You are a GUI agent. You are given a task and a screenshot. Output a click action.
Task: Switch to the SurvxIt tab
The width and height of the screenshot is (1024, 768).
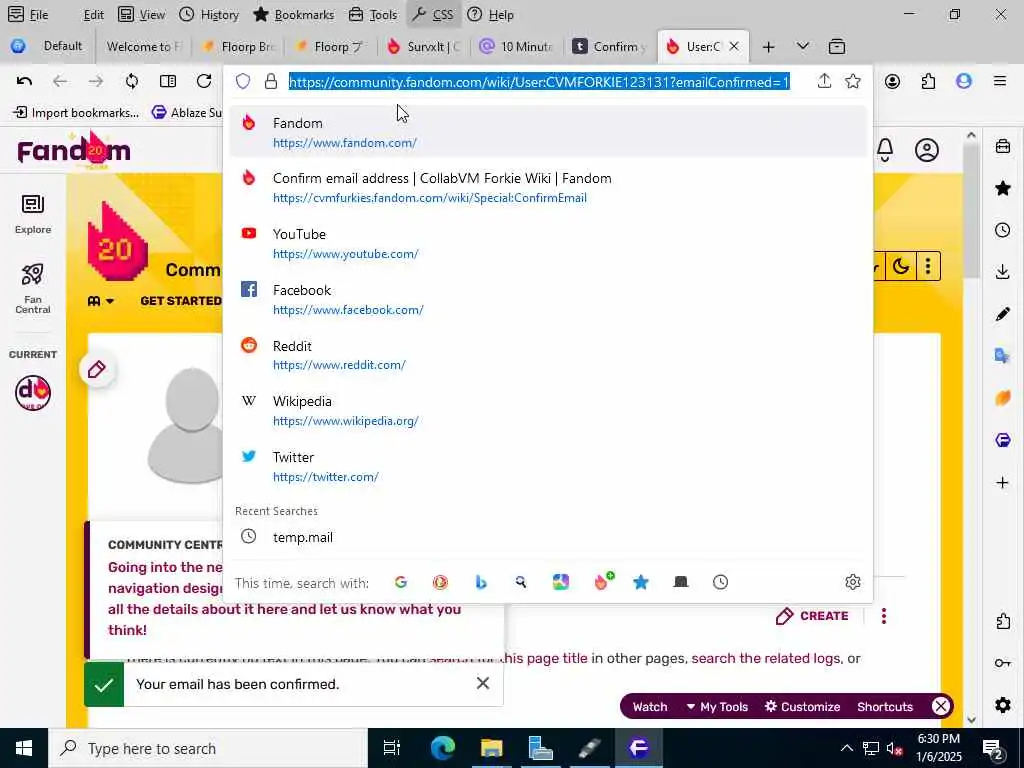(424, 46)
